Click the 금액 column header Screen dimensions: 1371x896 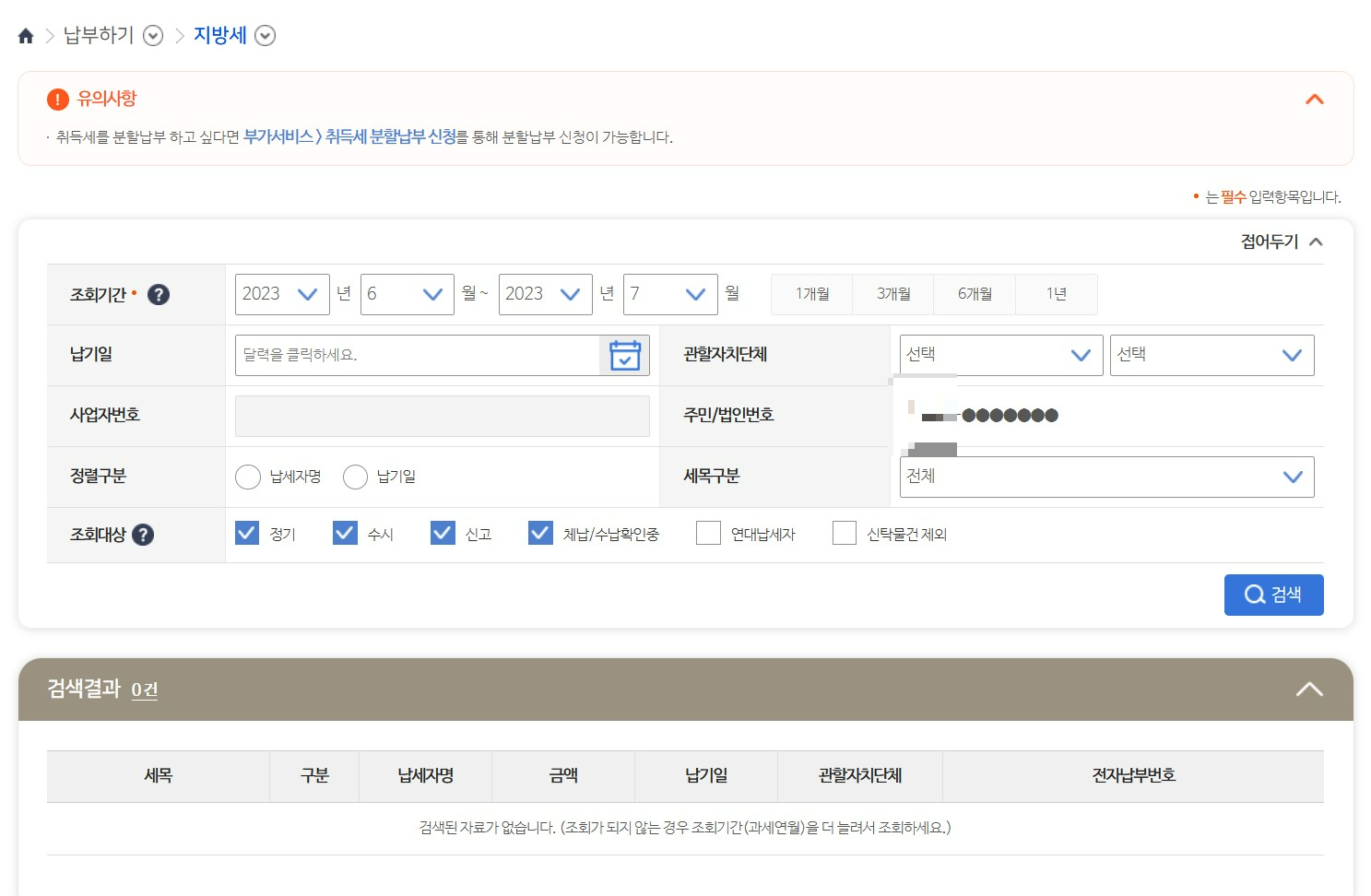pyautogui.click(x=563, y=776)
